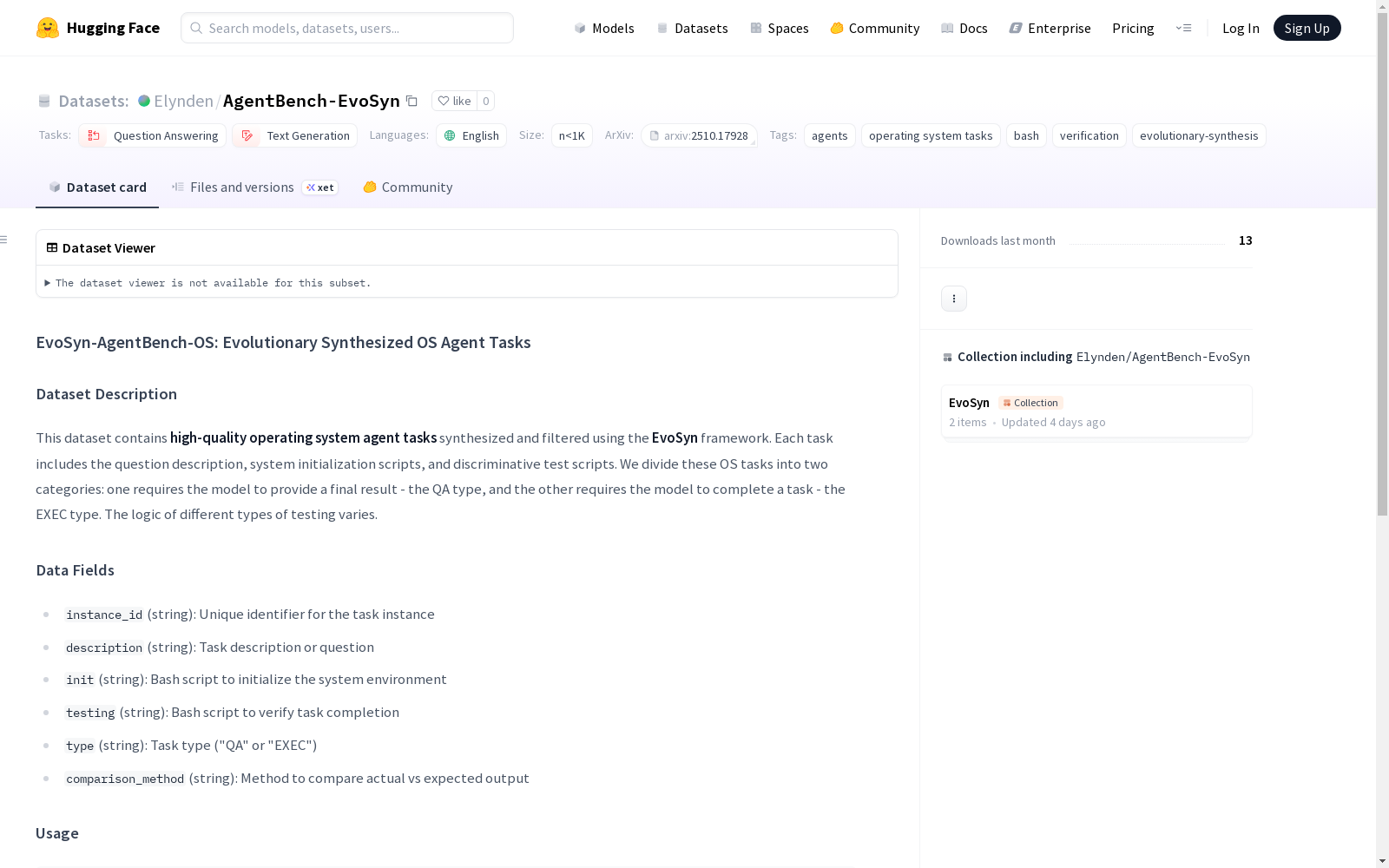Open the EvoSyn collection card
This screenshot has height=868, width=1389.
click(1096, 411)
